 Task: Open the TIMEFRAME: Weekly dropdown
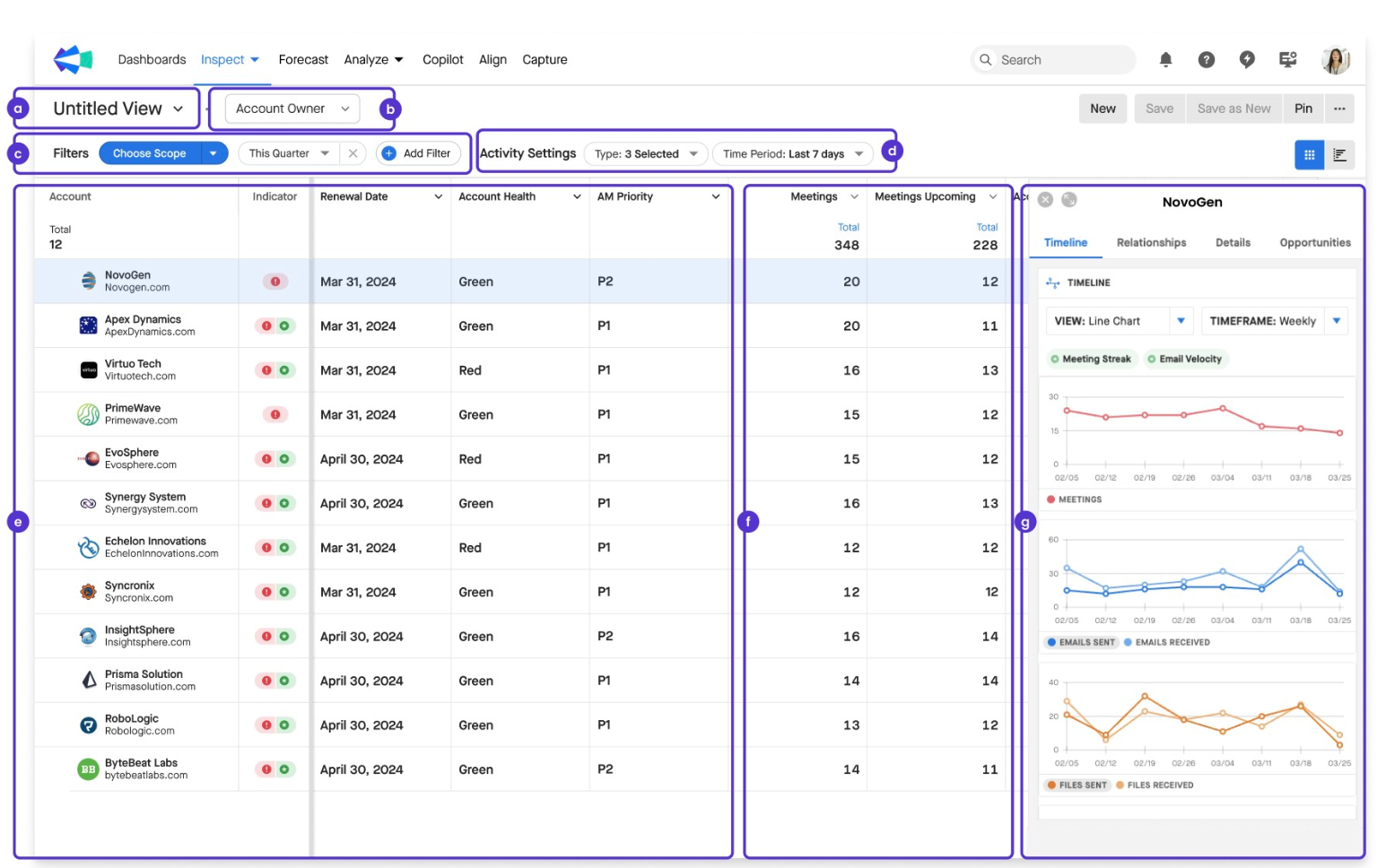(x=1275, y=321)
